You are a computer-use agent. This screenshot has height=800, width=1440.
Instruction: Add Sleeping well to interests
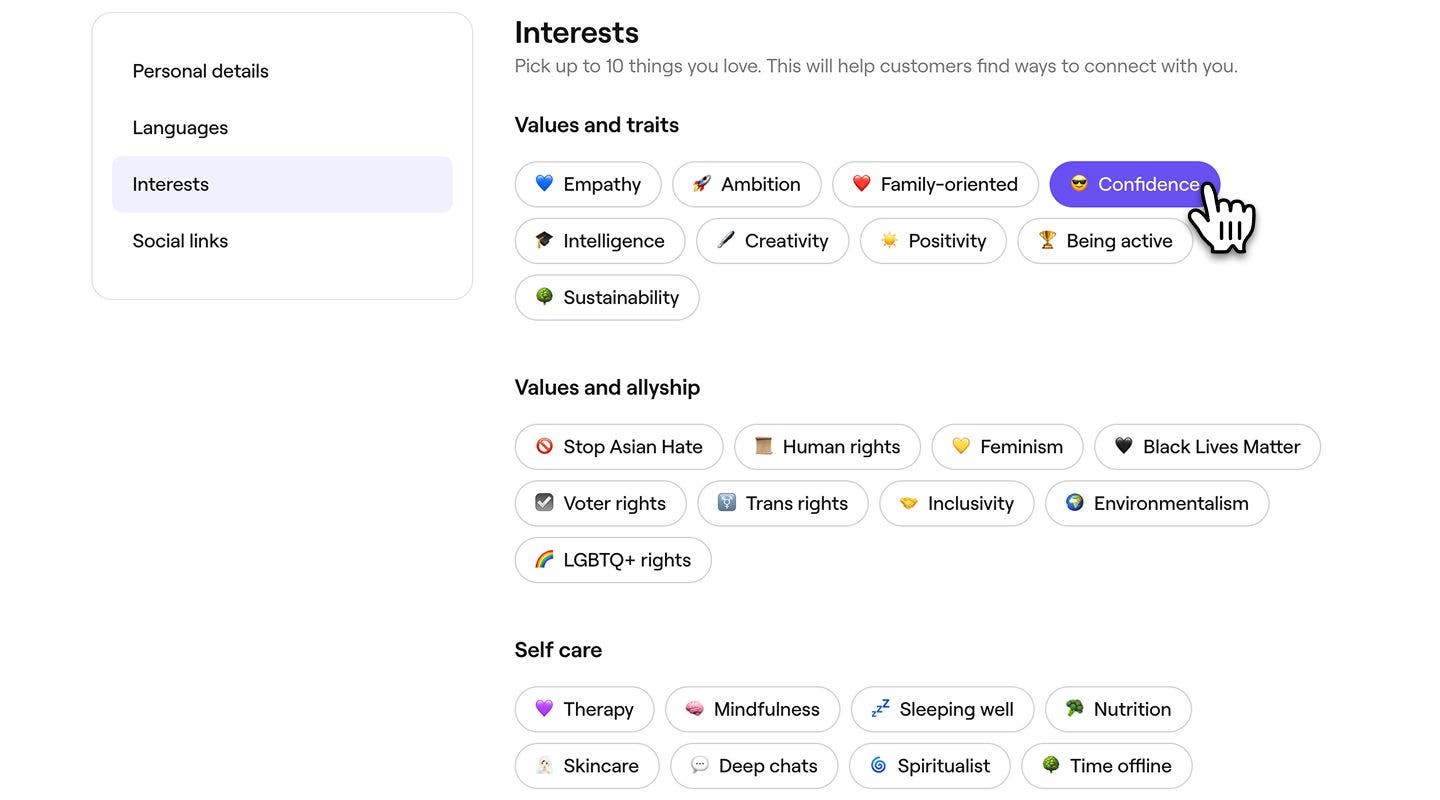942,709
